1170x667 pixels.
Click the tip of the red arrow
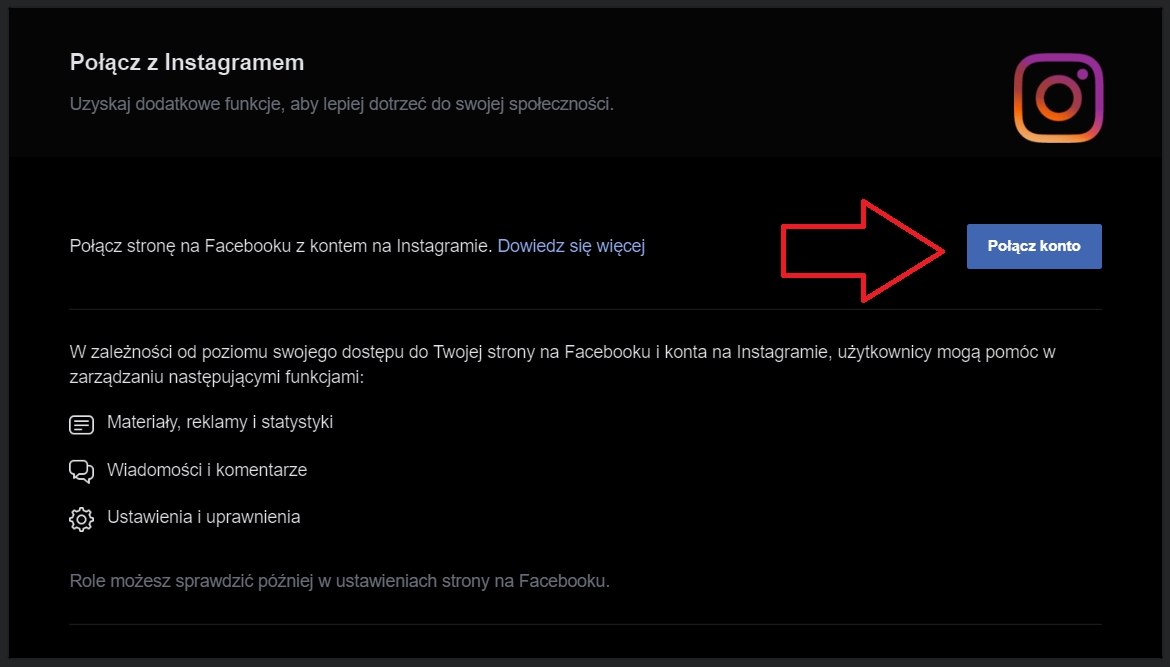(943, 249)
